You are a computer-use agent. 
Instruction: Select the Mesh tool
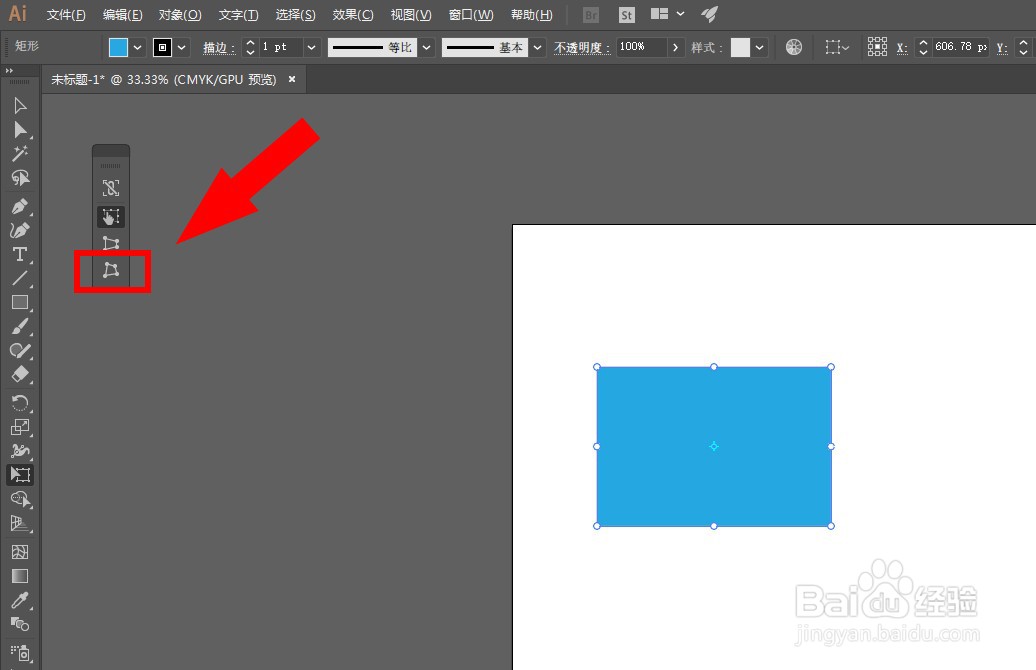pos(20,552)
